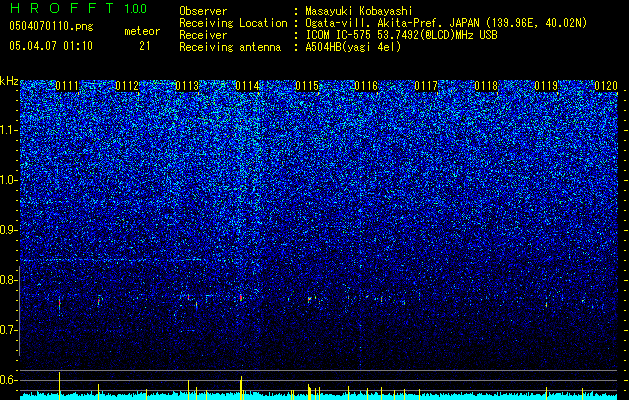Click the 1.1 frequency axis label
Viewport: 629px width, 400px height.
[8, 130]
